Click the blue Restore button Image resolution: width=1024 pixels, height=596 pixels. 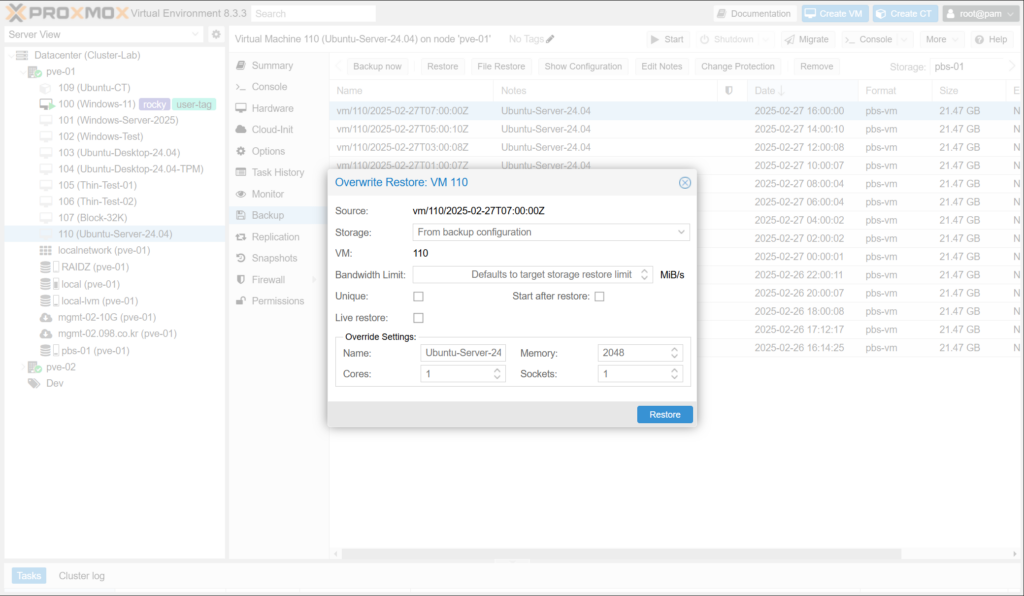(664, 414)
